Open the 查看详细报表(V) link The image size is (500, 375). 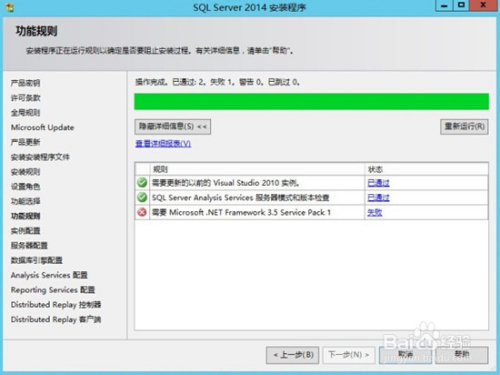pyautogui.click(x=163, y=144)
